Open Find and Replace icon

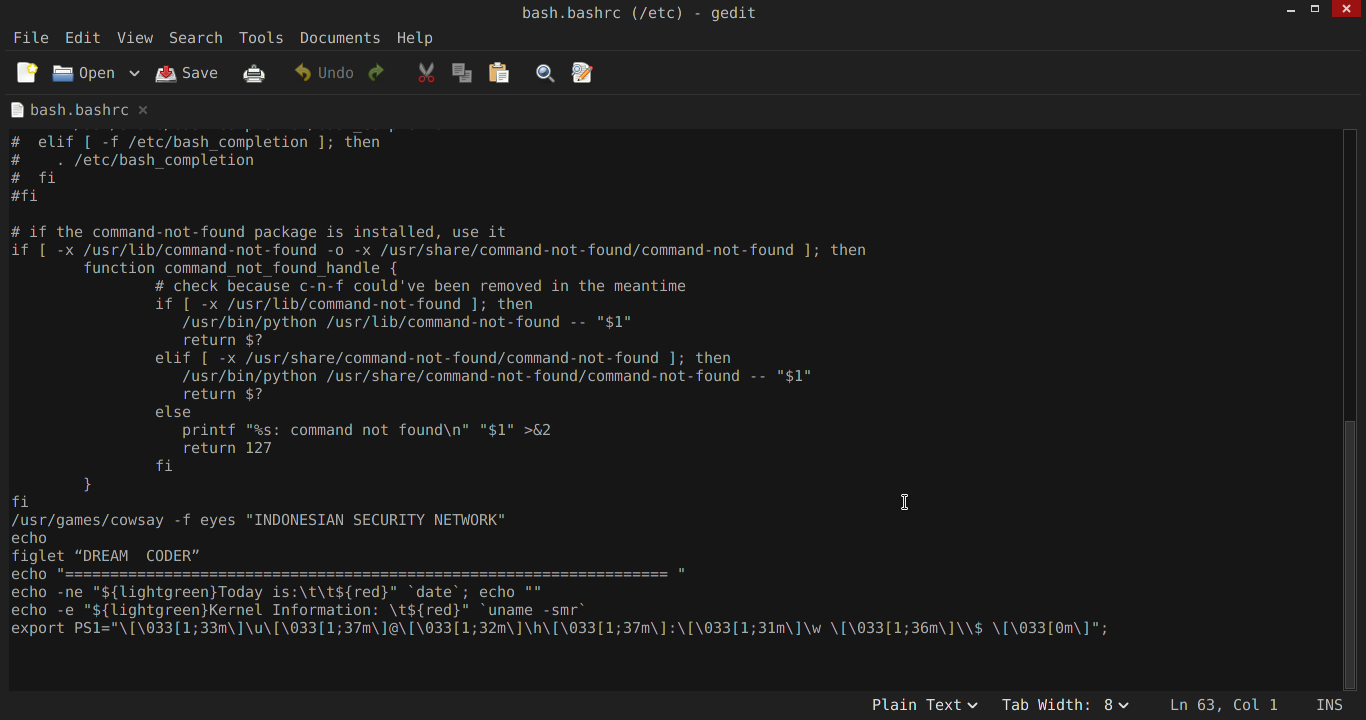tap(581, 72)
